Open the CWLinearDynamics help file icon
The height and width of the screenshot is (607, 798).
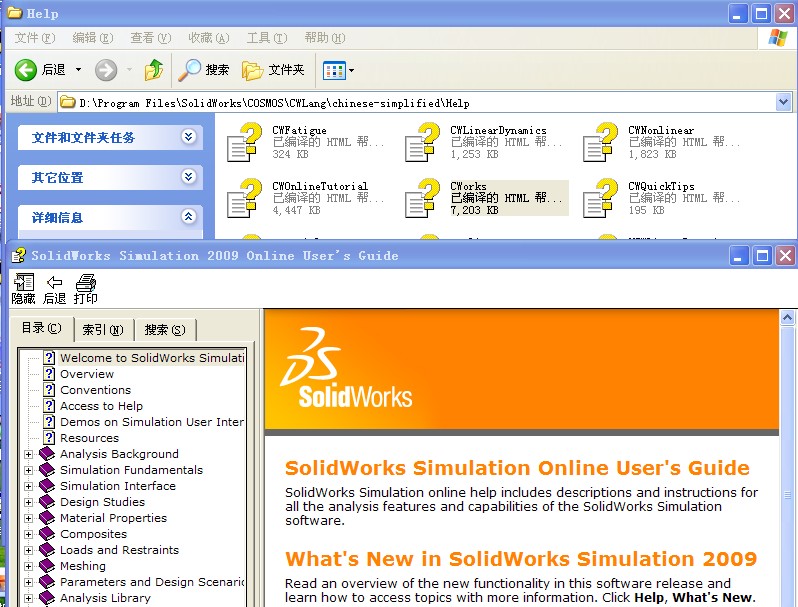422,142
